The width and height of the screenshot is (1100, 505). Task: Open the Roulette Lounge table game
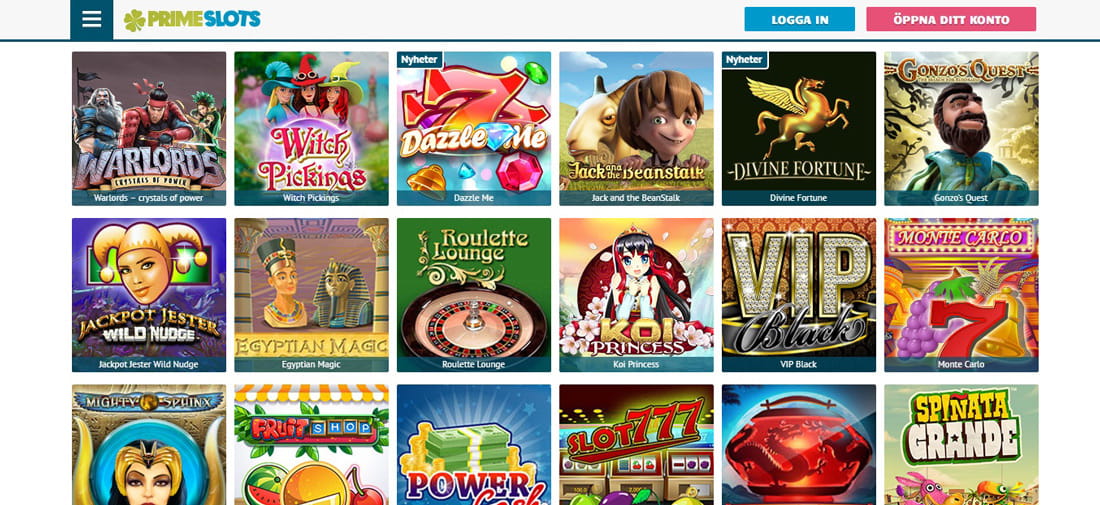coord(474,295)
